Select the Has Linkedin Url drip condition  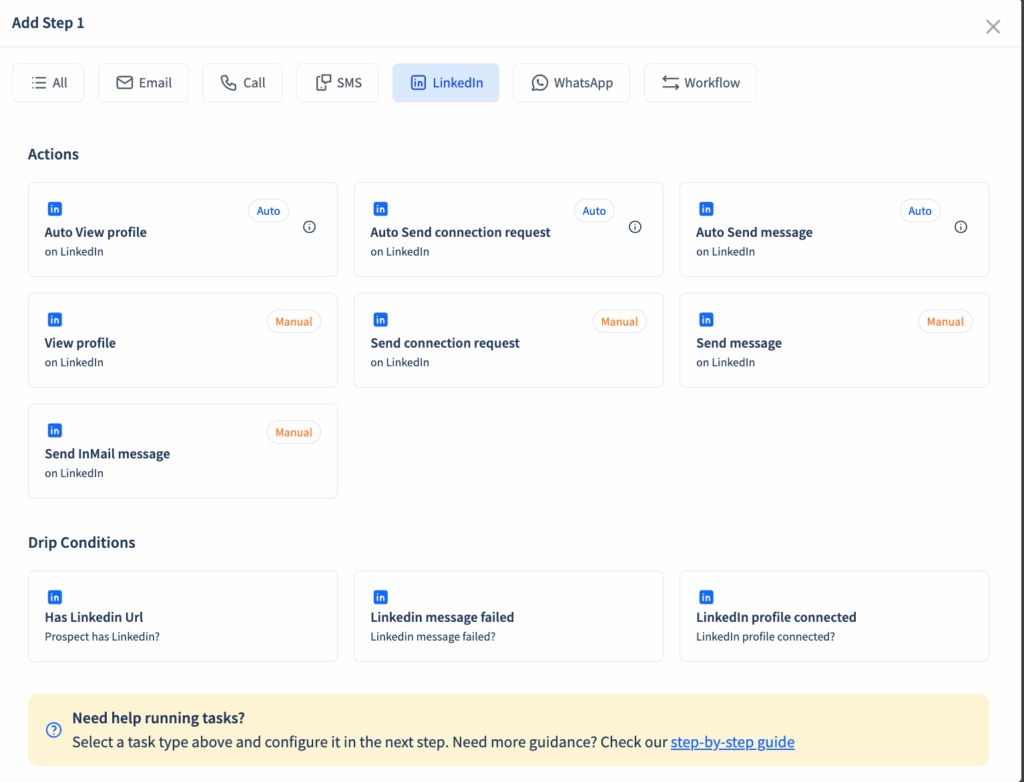(x=183, y=616)
